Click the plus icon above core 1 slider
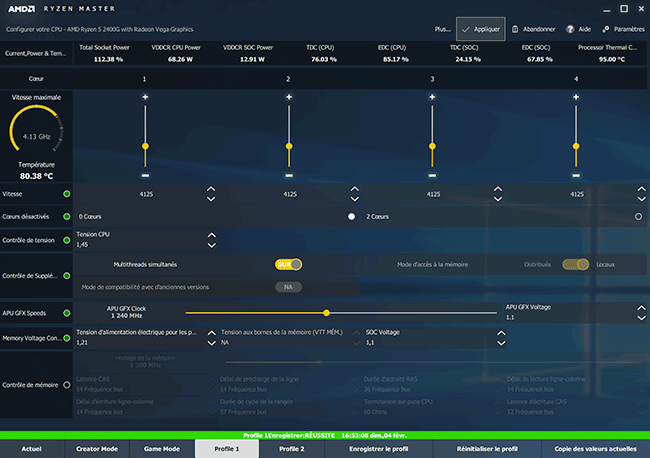Screen dimensions: 650x458 145,97
